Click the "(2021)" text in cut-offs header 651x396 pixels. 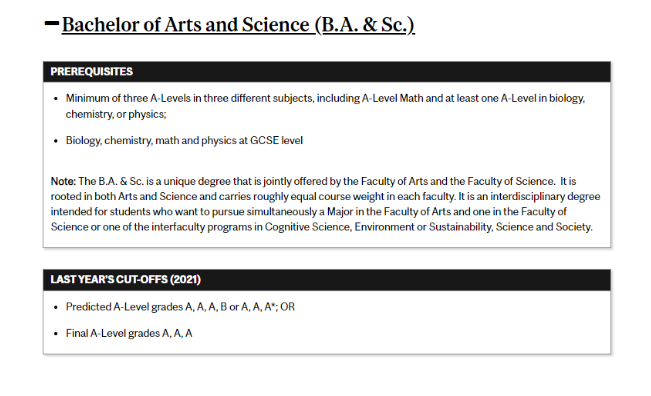coord(185,280)
